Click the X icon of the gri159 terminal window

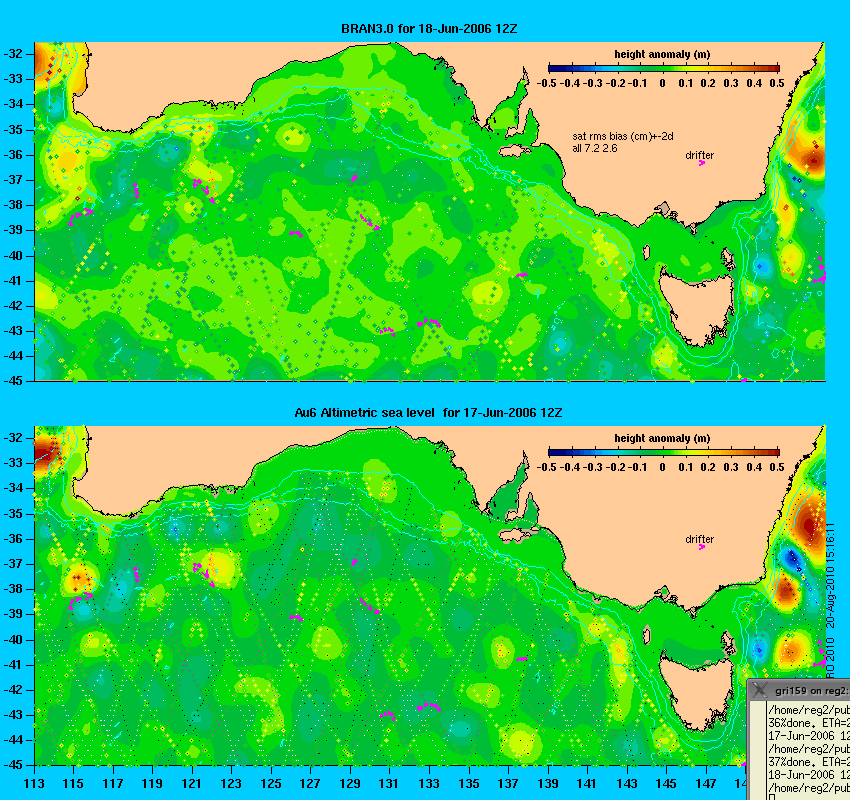click(759, 690)
